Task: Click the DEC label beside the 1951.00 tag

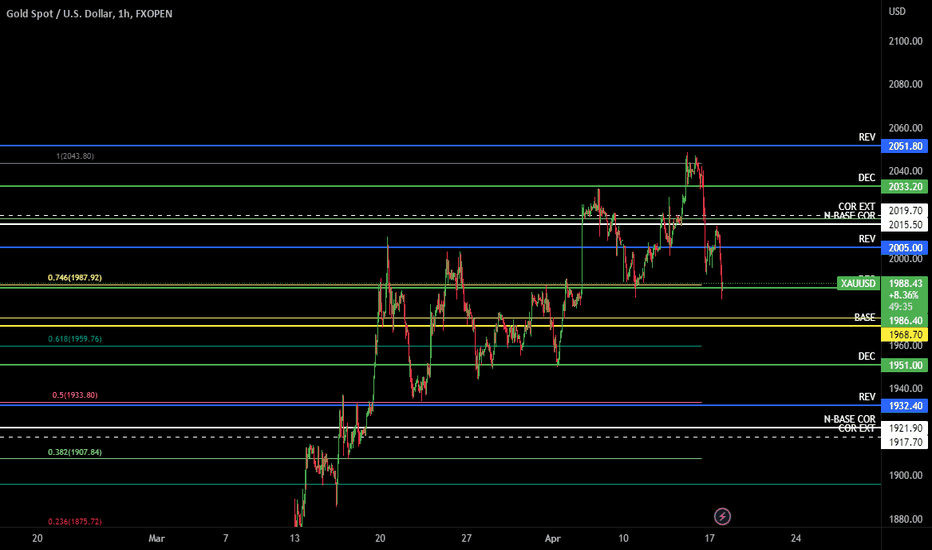Action: tap(867, 357)
